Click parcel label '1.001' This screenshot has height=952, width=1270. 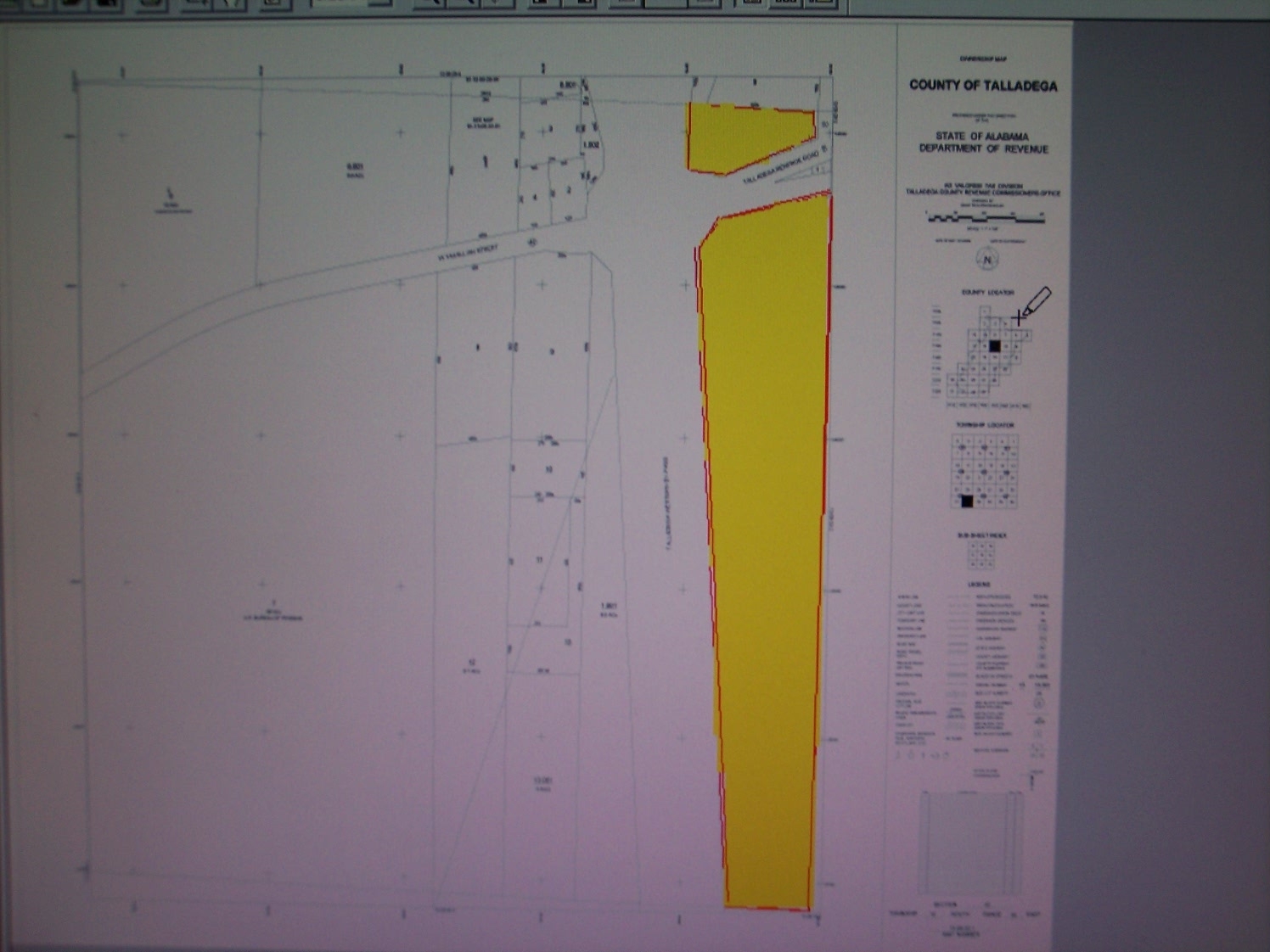point(608,606)
